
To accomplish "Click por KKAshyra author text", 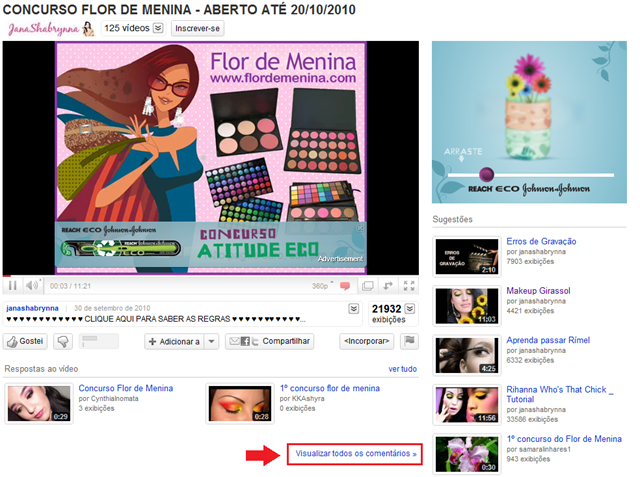I will point(302,398).
